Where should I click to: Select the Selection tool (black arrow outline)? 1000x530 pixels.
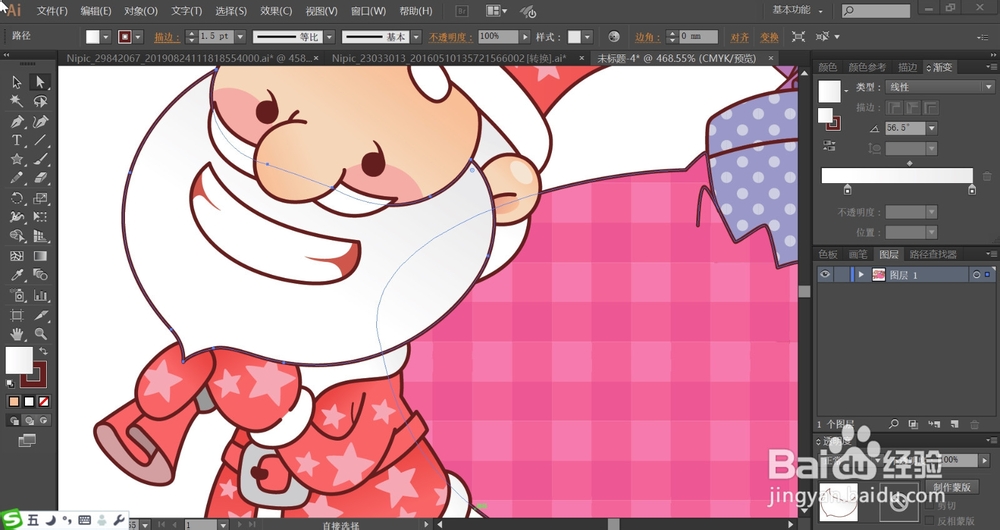(x=17, y=82)
